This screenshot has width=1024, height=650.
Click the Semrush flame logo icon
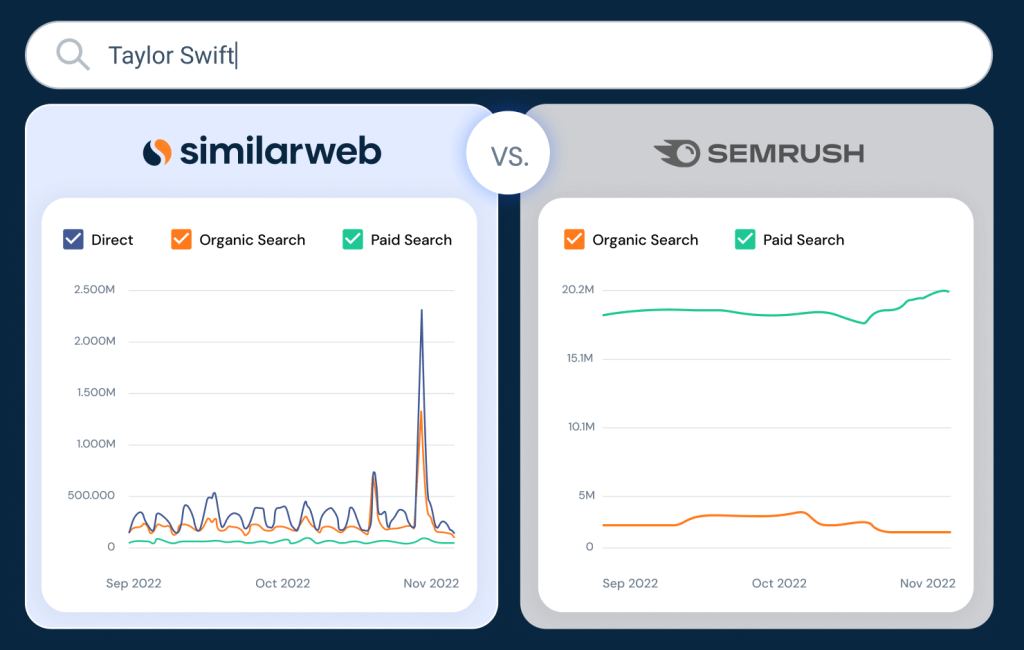(677, 154)
